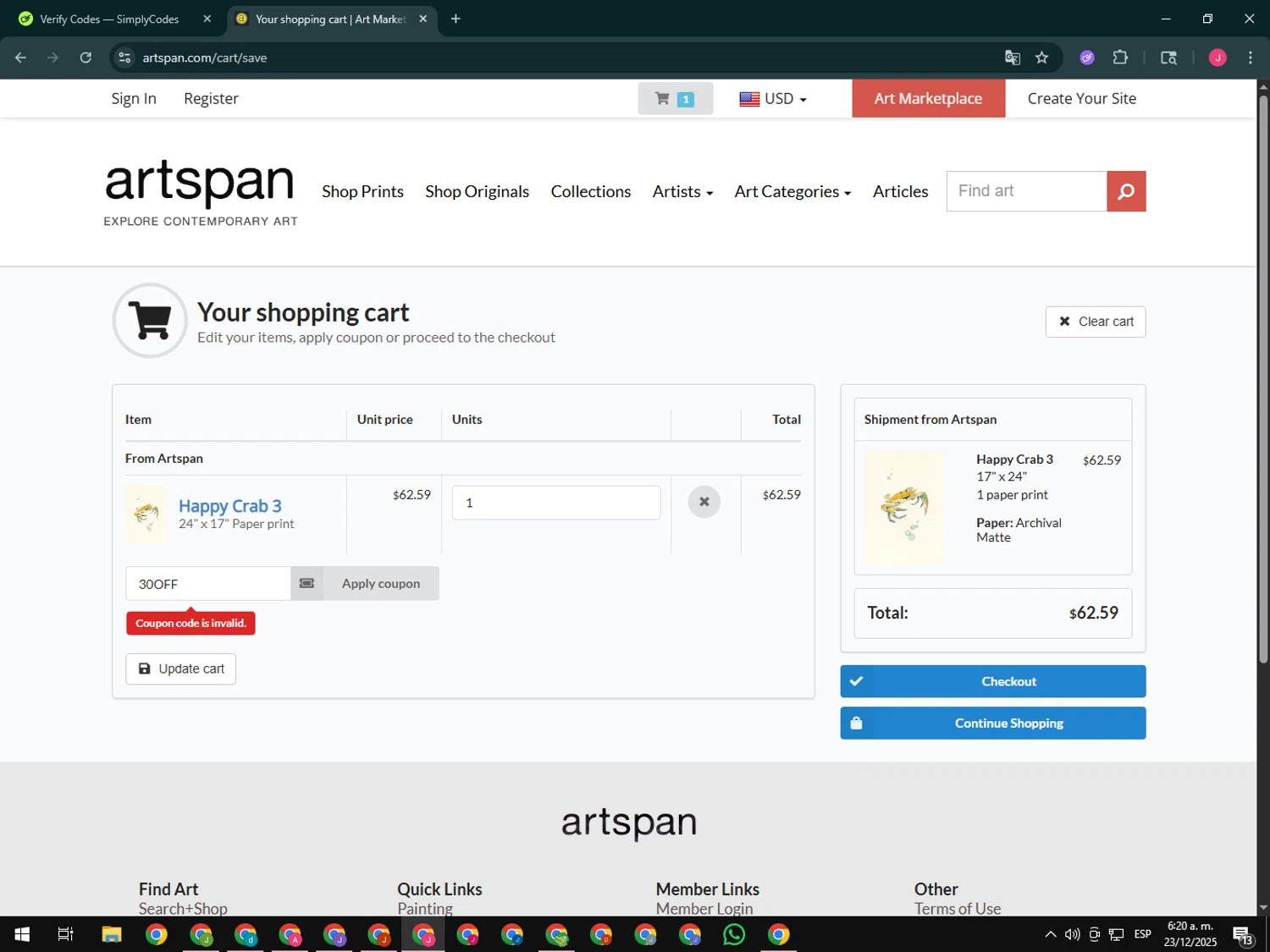The height and width of the screenshot is (952, 1270).
Task: Open WhatsApp from the taskbar
Action: 734,934
